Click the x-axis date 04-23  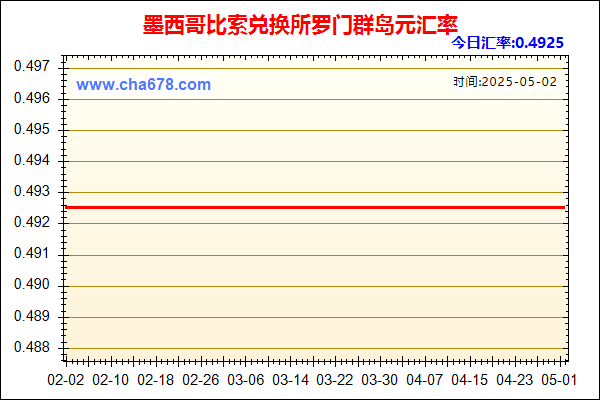(514, 380)
